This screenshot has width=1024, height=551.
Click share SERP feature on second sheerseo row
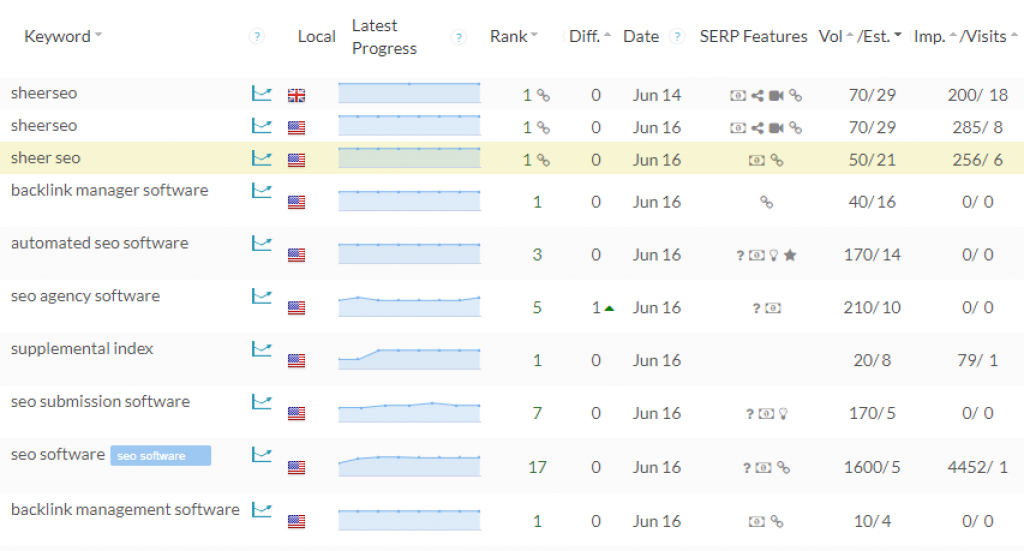click(x=757, y=128)
